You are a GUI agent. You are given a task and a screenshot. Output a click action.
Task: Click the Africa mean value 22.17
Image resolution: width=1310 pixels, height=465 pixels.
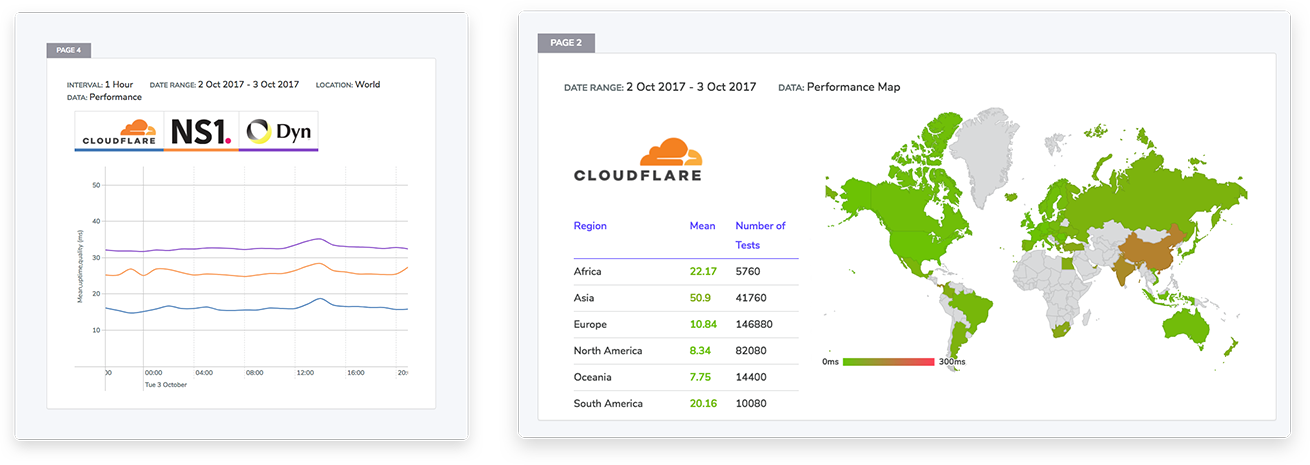(x=704, y=271)
